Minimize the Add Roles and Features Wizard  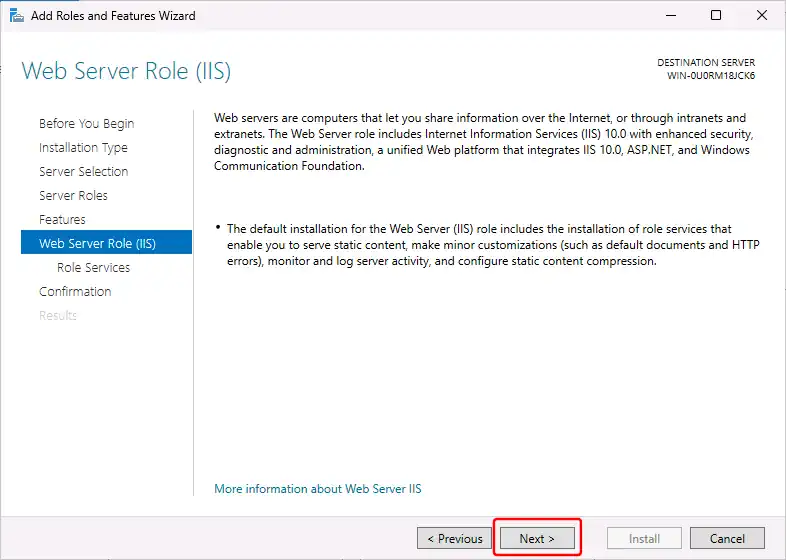pos(669,16)
